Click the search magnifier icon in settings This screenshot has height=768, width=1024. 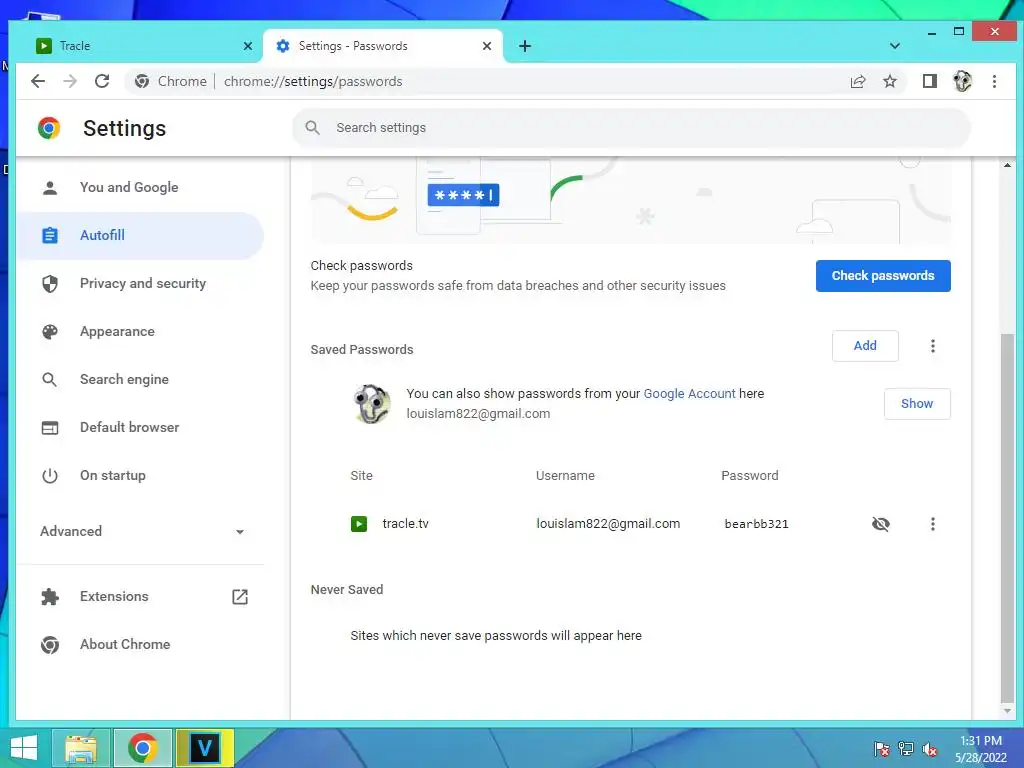point(312,127)
